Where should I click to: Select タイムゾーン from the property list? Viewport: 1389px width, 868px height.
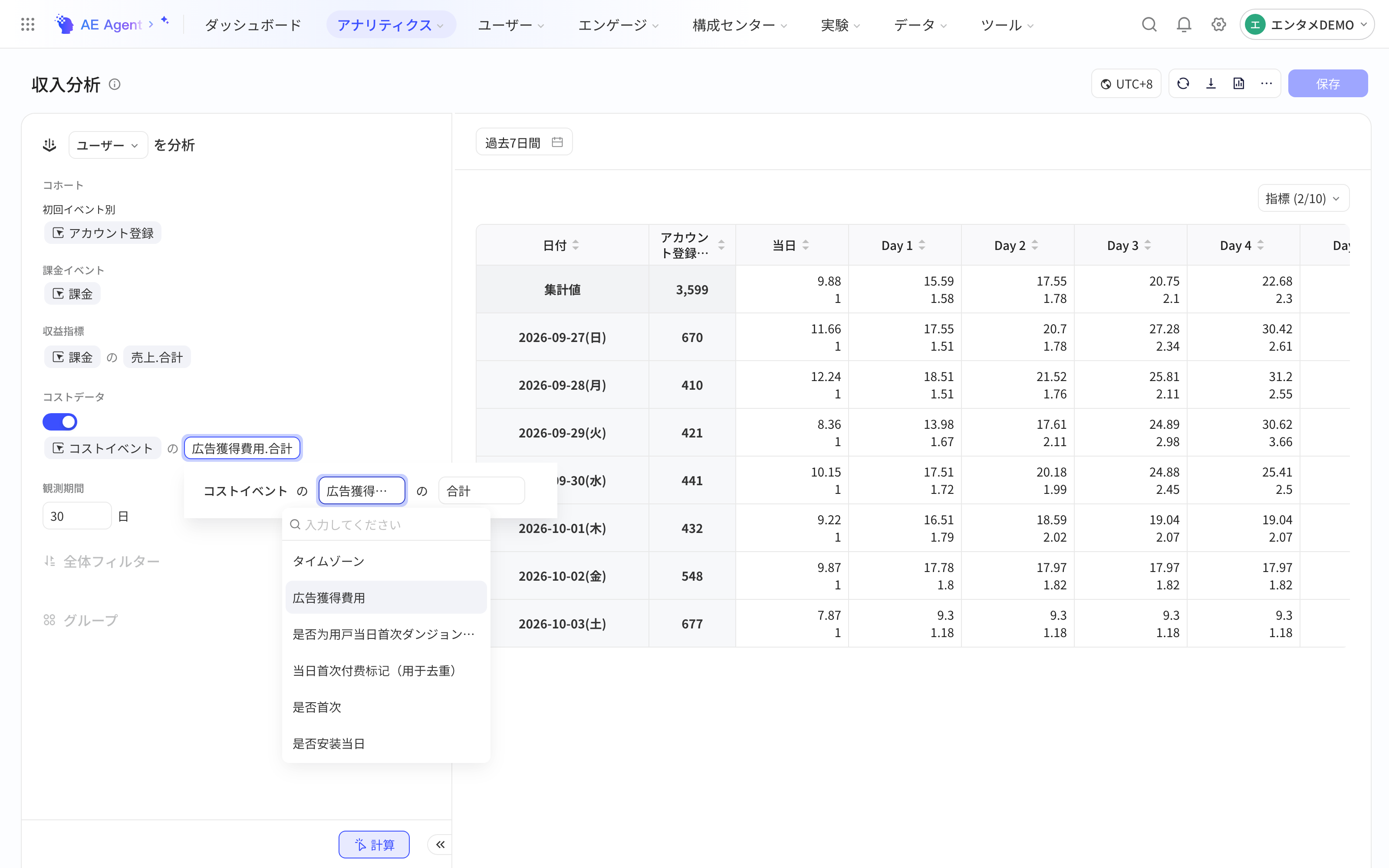(x=386, y=561)
